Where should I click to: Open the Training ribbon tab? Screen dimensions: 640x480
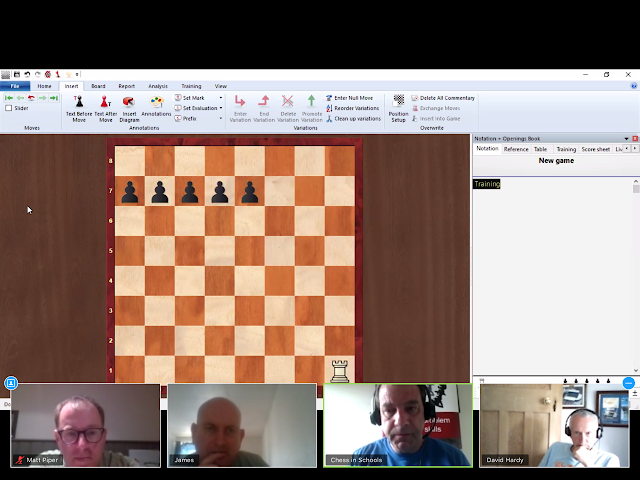tap(191, 86)
